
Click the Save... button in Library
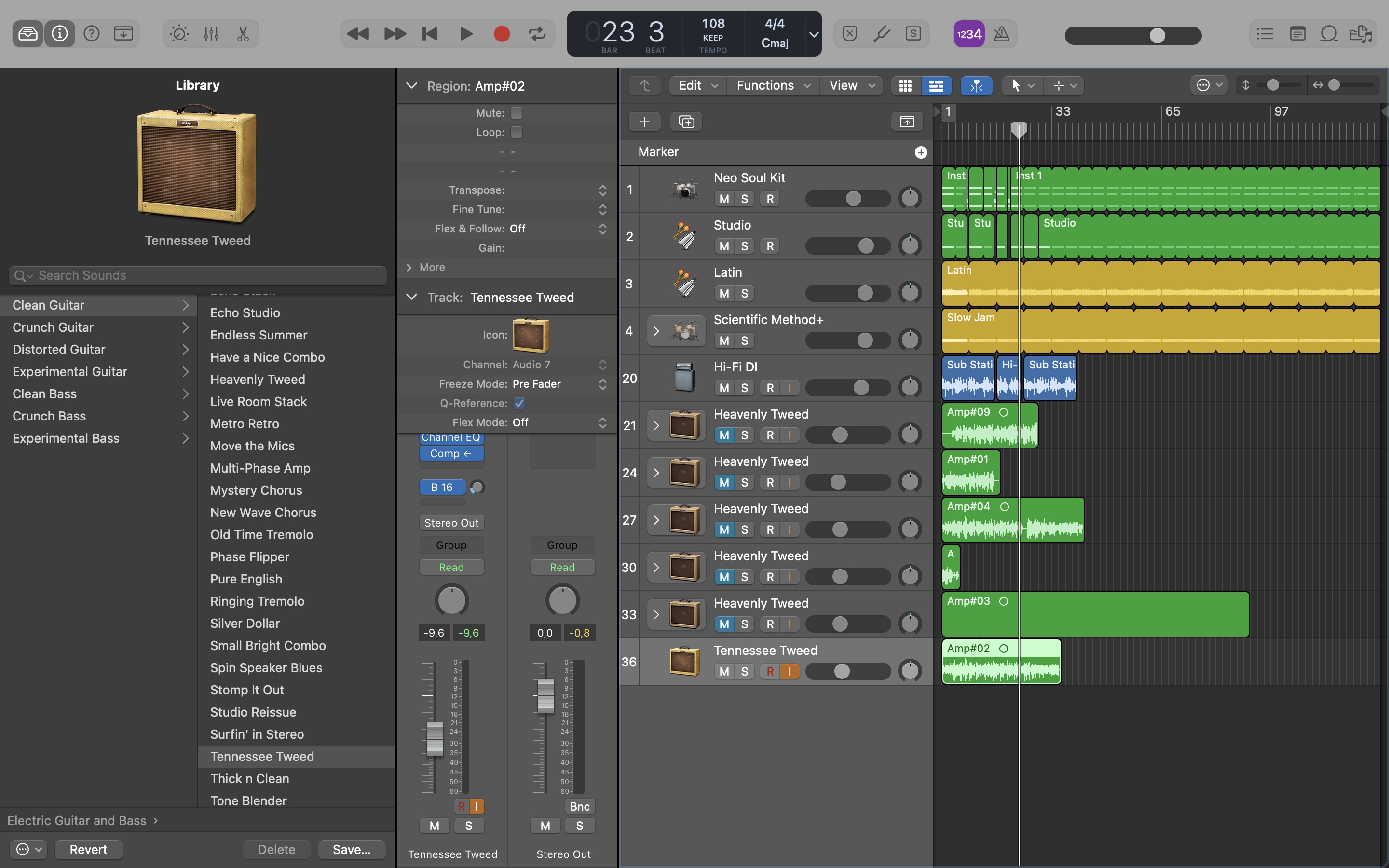(x=351, y=849)
